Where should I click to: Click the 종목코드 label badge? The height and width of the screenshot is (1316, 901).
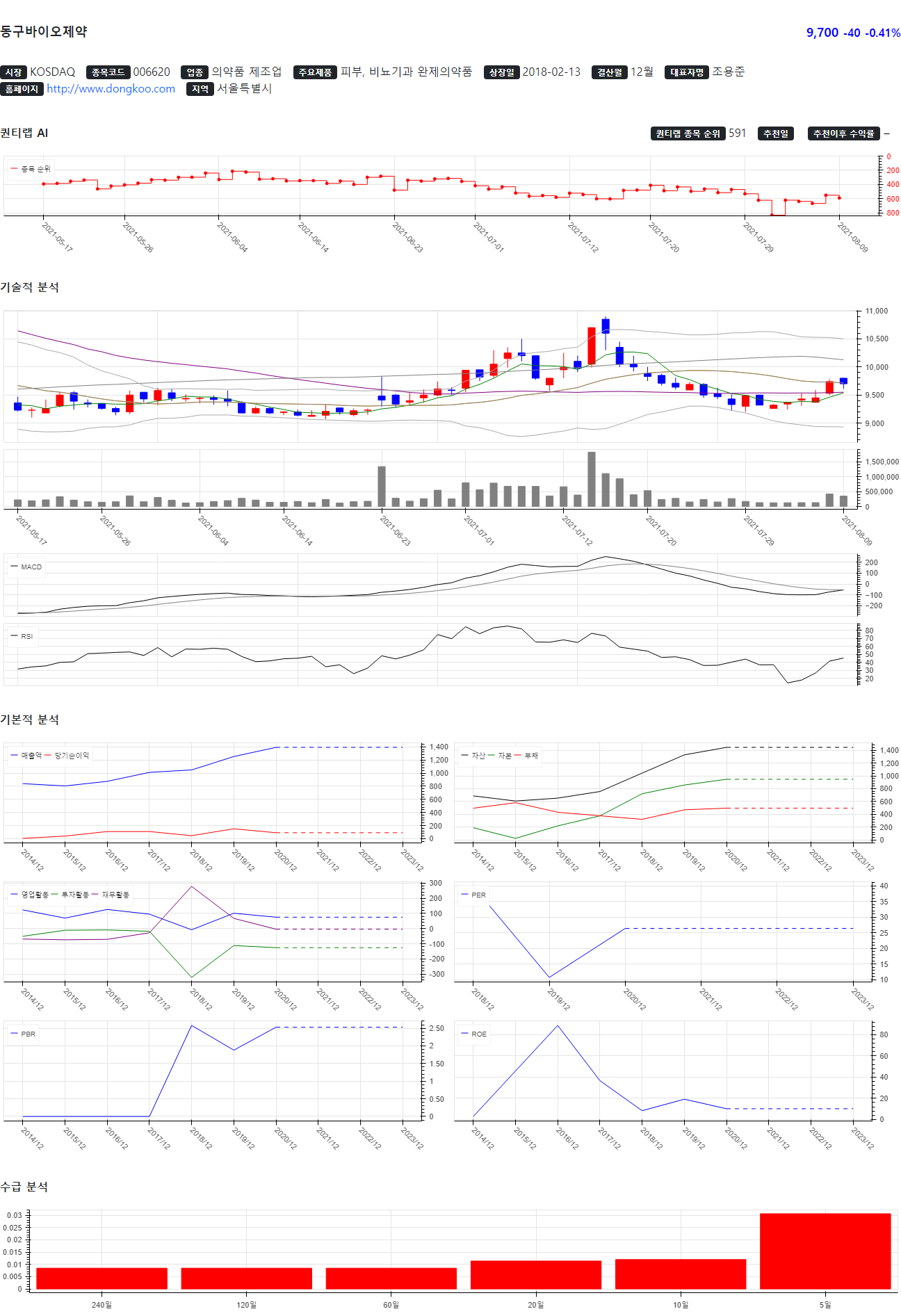(108, 72)
